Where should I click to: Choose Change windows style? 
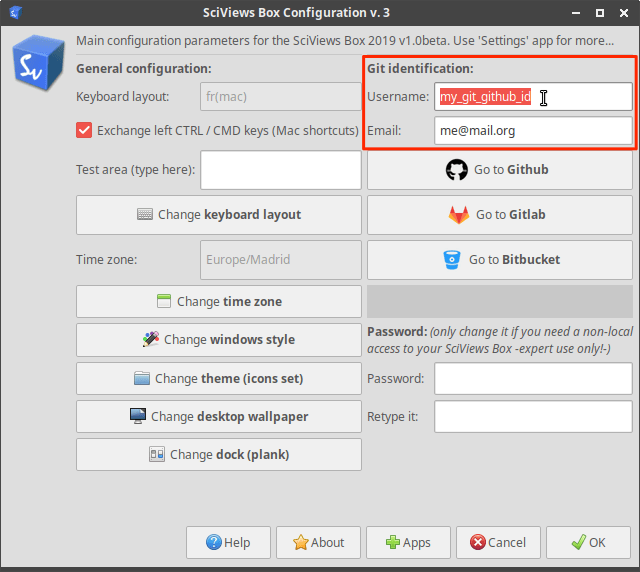pos(219,340)
